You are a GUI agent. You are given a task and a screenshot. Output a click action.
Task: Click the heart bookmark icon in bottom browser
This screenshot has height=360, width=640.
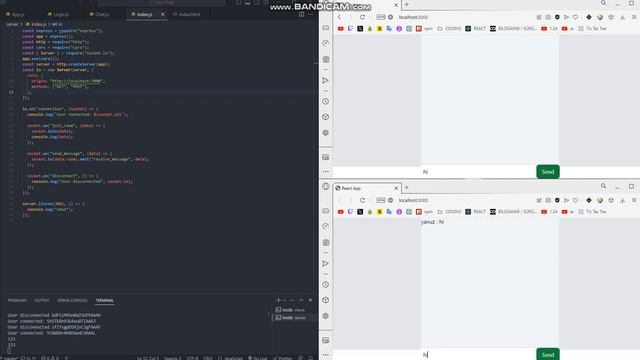(x=576, y=200)
